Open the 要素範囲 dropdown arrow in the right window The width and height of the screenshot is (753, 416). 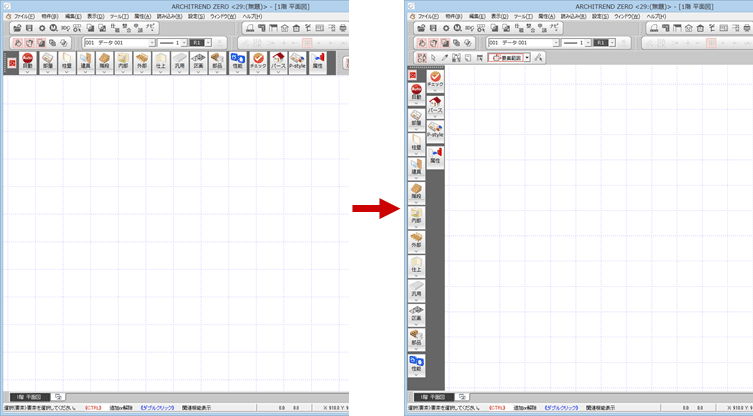527,58
